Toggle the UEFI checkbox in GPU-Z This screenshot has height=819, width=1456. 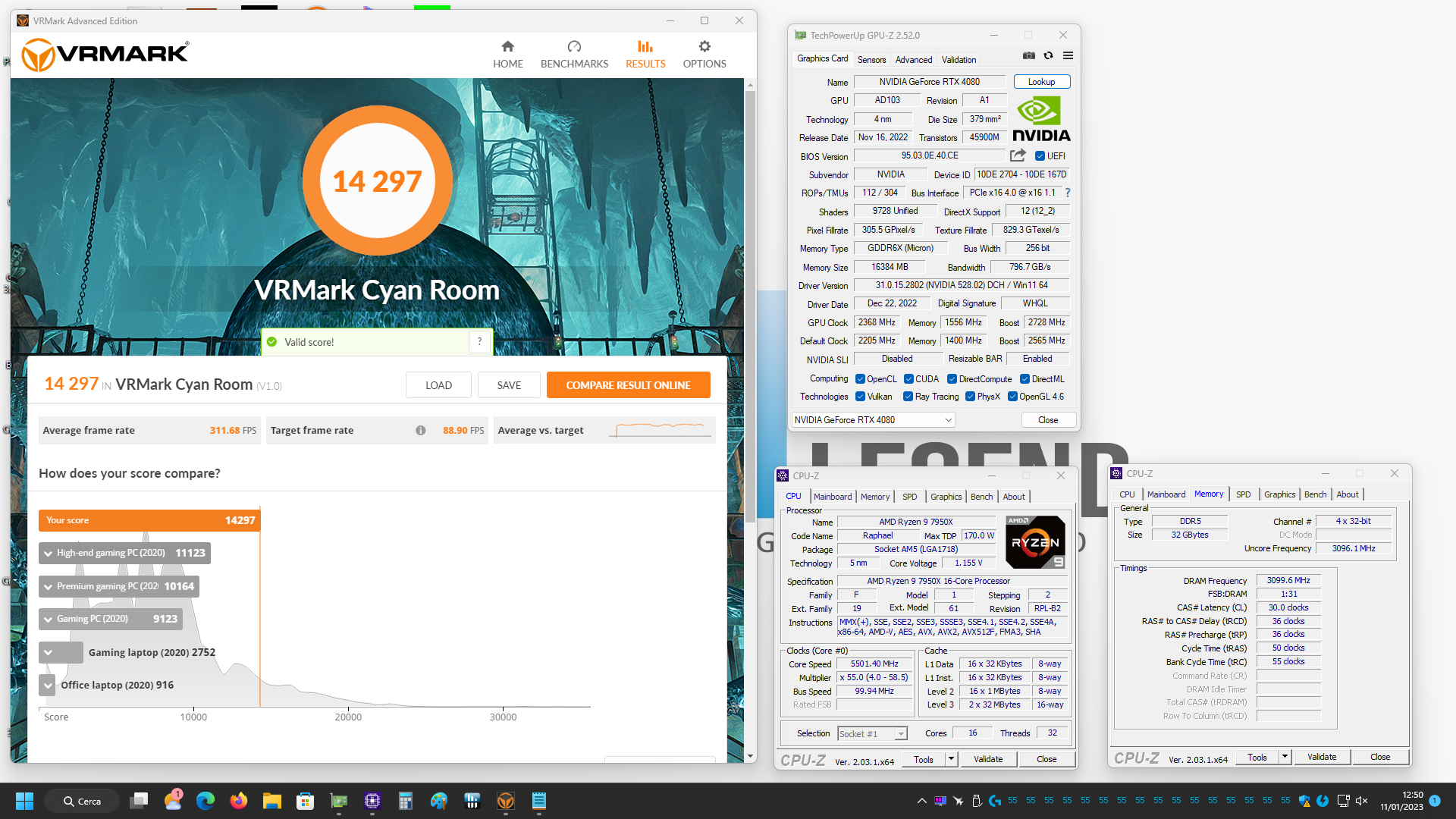coord(1040,156)
